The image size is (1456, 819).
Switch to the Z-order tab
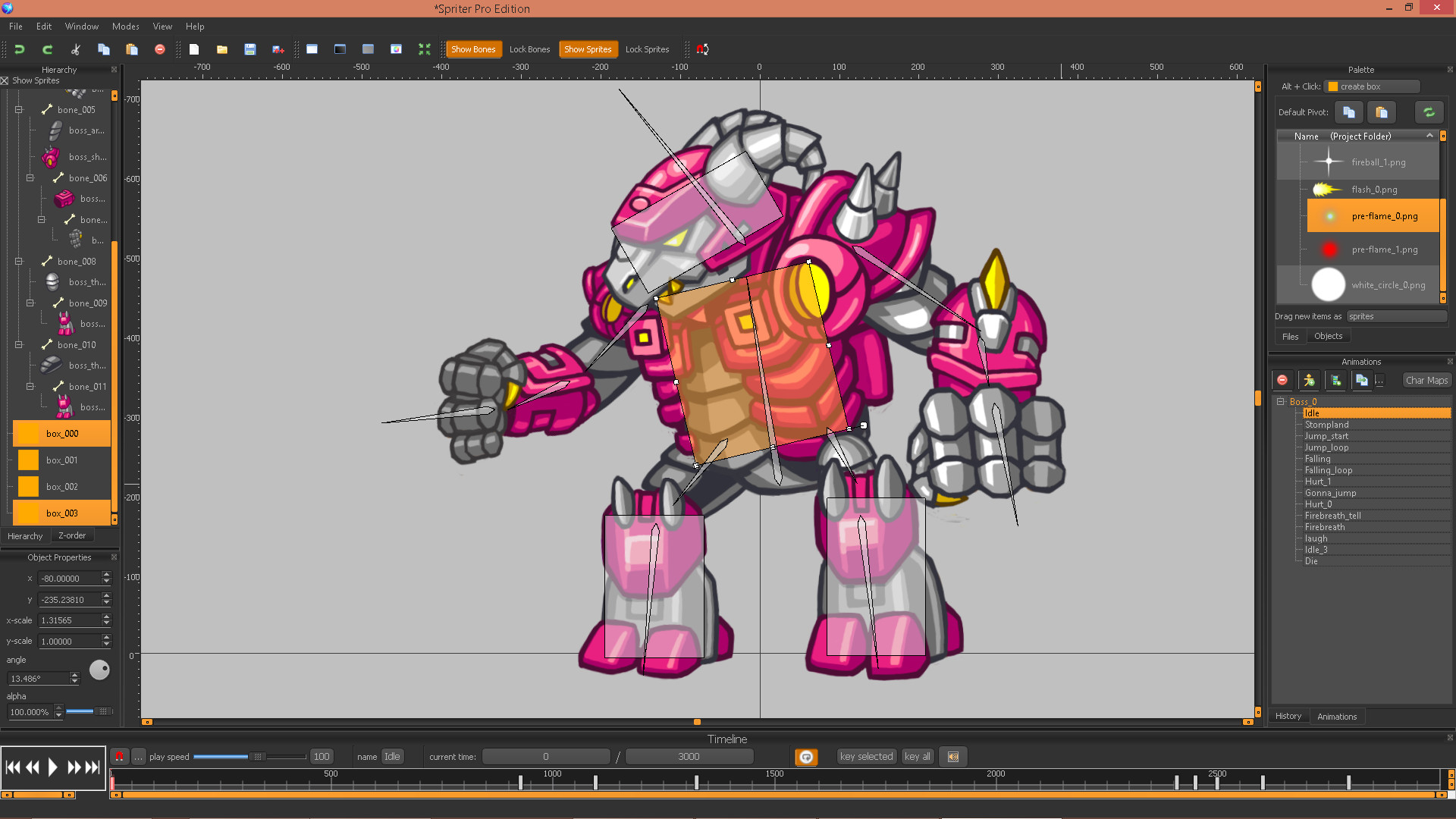(x=71, y=535)
